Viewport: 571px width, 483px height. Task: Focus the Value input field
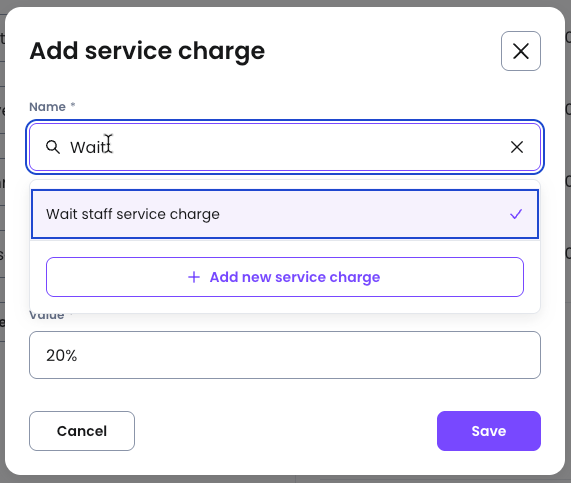pos(285,355)
